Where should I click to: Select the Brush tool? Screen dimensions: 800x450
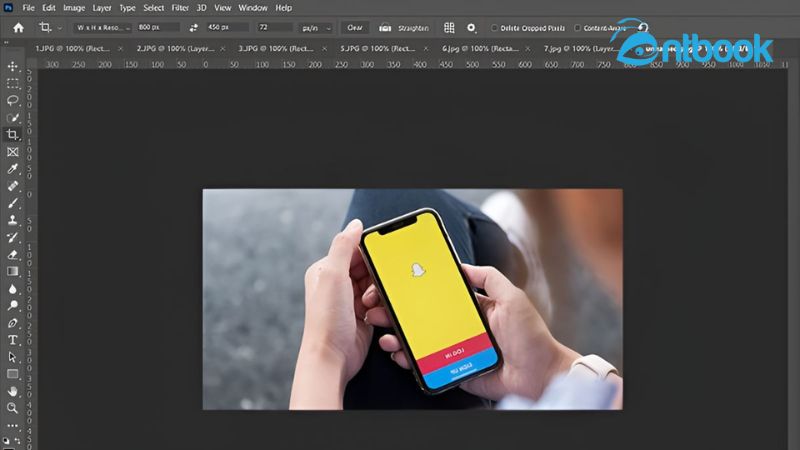click(x=12, y=203)
